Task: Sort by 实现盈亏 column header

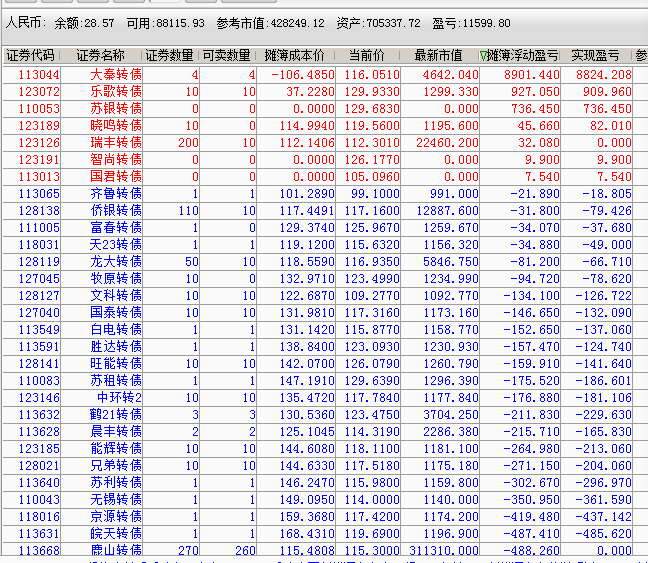Action: (x=595, y=55)
